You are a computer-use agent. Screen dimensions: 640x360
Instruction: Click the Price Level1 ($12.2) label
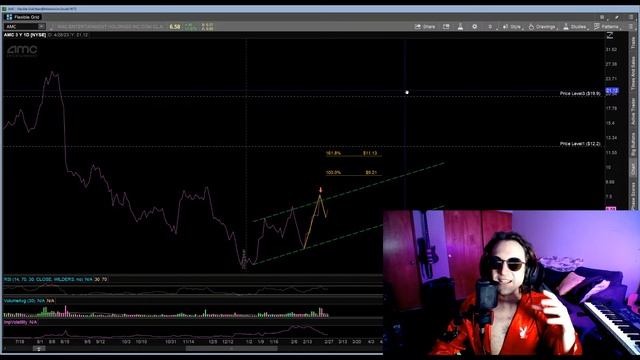pos(580,144)
